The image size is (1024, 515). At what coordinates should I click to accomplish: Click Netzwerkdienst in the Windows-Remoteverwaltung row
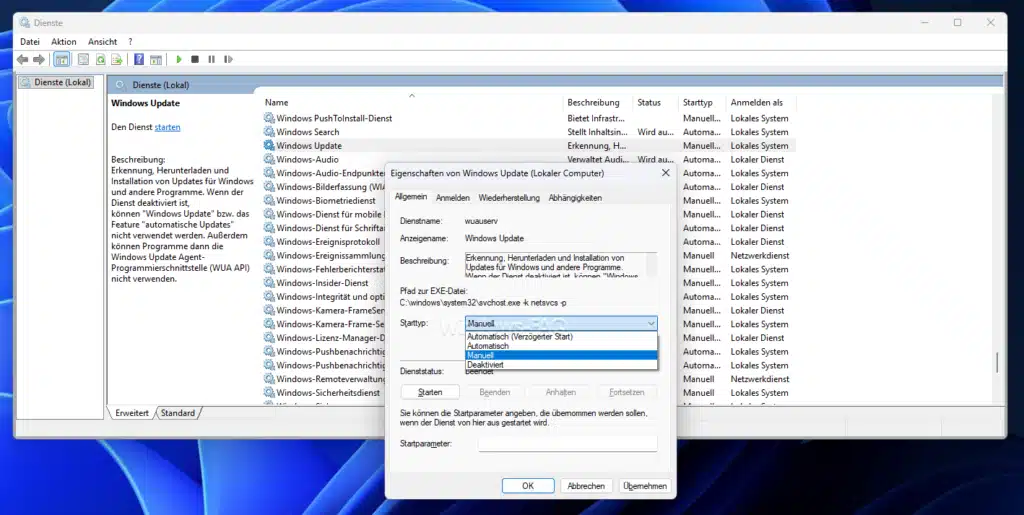click(760, 379)
